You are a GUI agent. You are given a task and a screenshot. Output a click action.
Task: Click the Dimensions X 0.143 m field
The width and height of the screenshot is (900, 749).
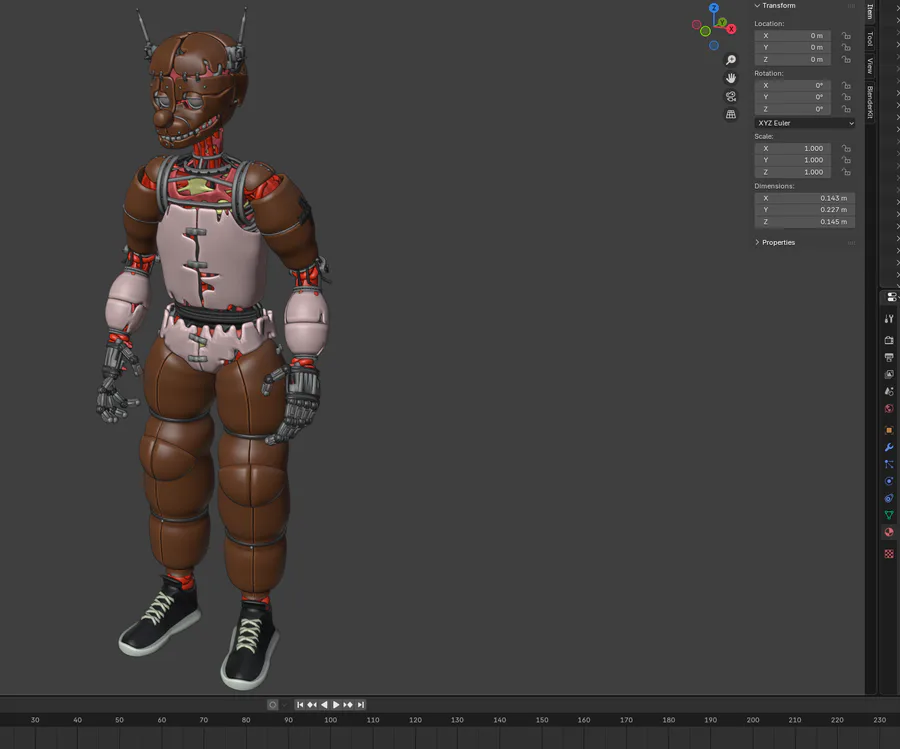coord(805,198)
